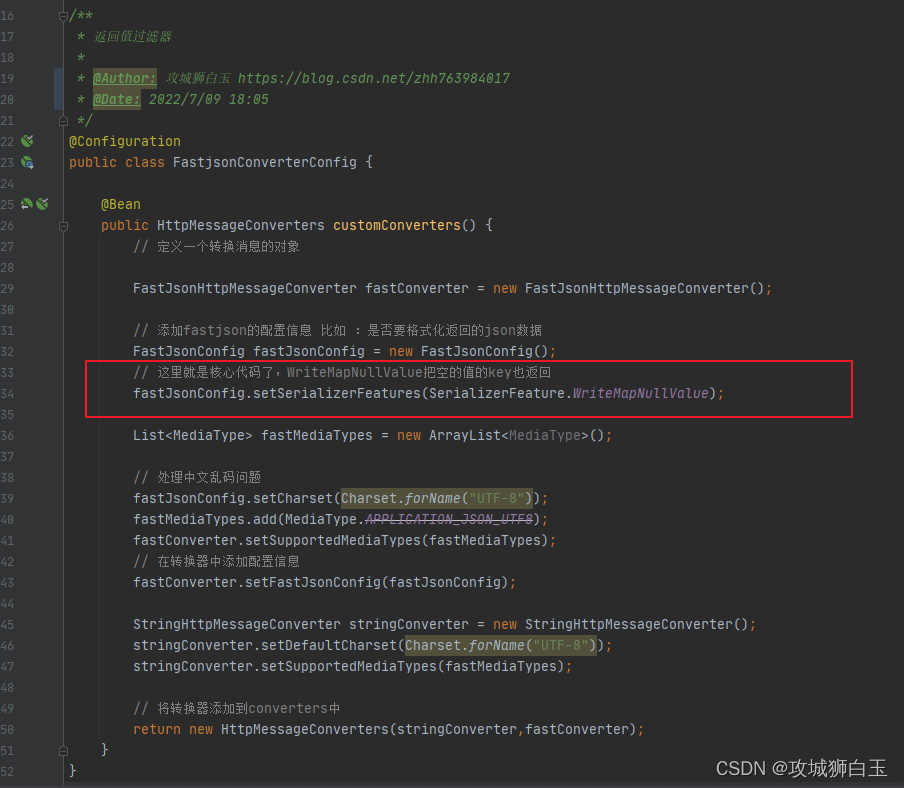Click line number 50 in the gutter
This screenshot has width=904, height=788.
tap(7, 730)
